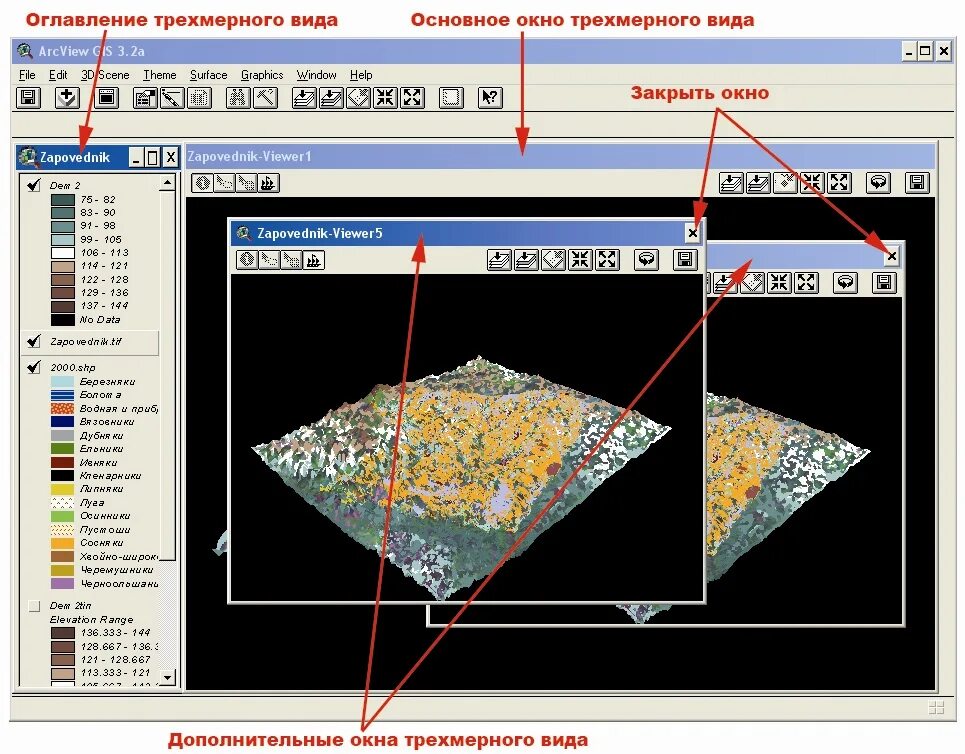Click Zoom In arrows in Viewer5 toolbar

pyautogui.click(x=580, y=259)
